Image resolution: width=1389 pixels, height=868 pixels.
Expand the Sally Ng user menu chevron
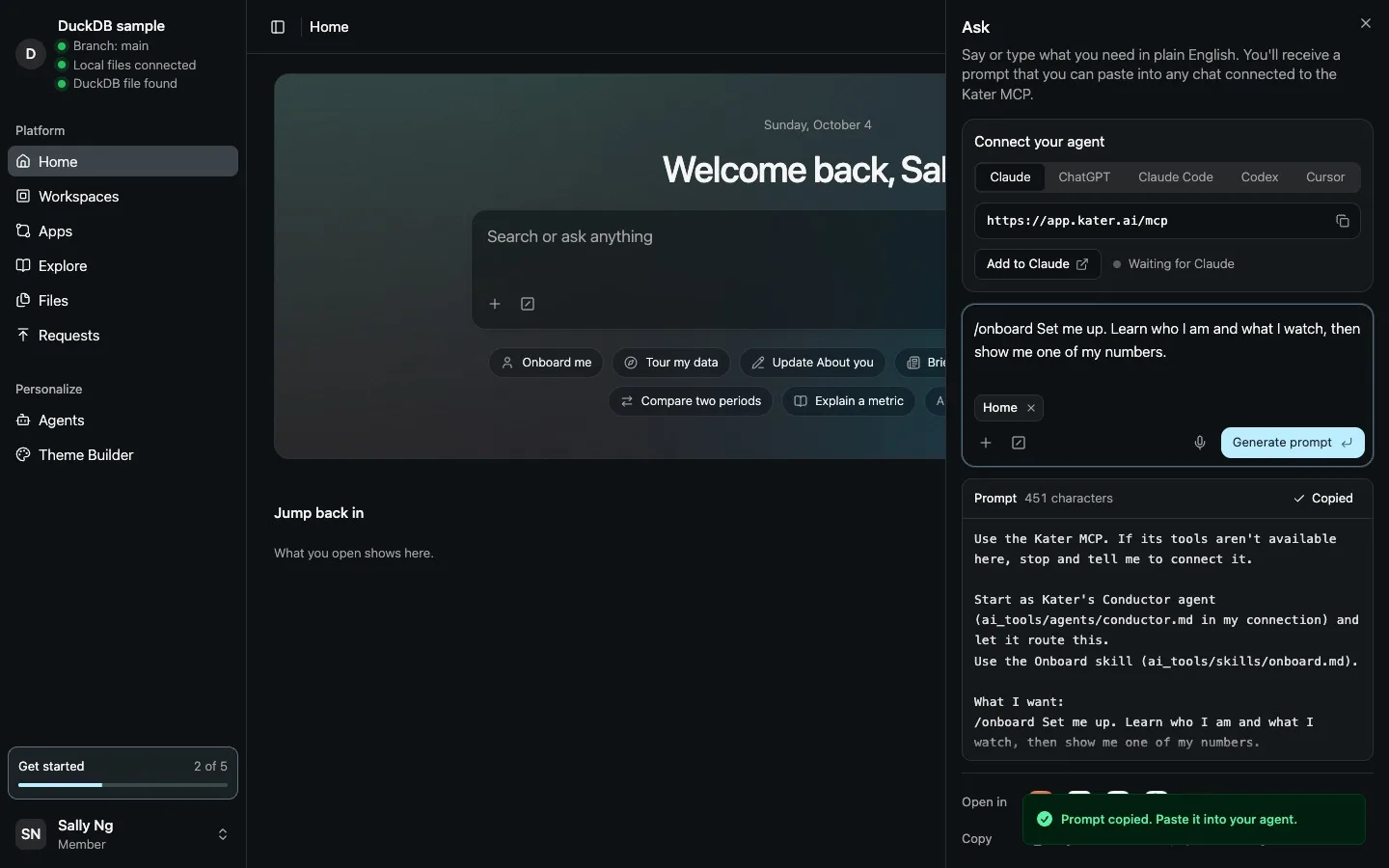[223, 834]
